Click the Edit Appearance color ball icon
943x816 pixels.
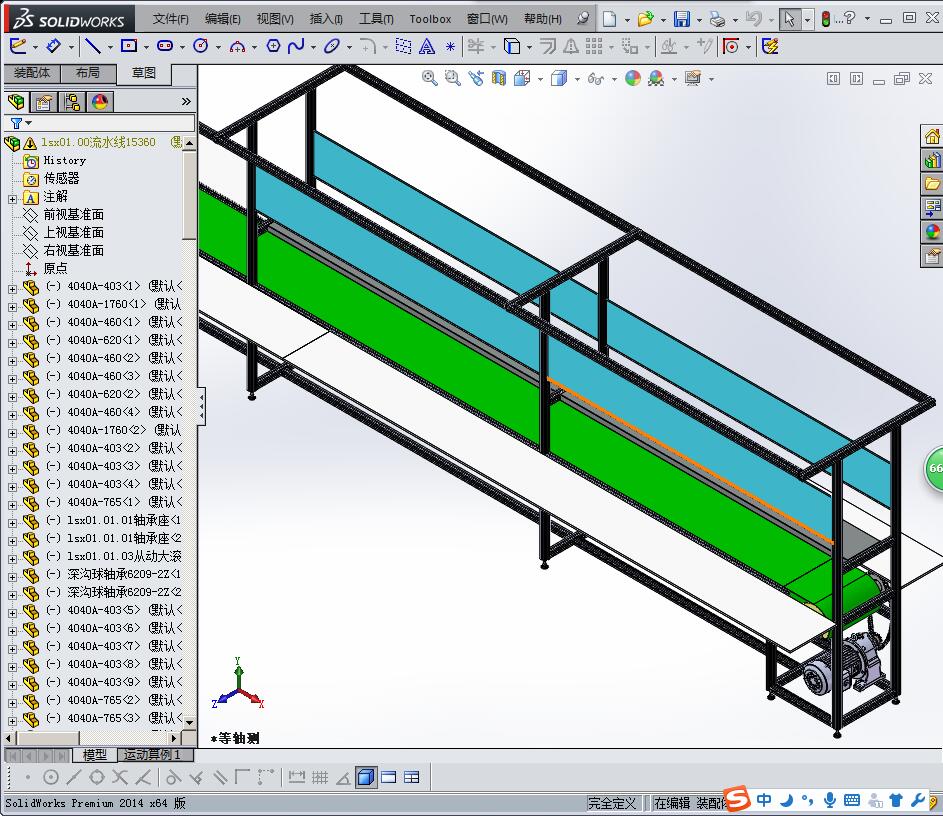(633, 78)
